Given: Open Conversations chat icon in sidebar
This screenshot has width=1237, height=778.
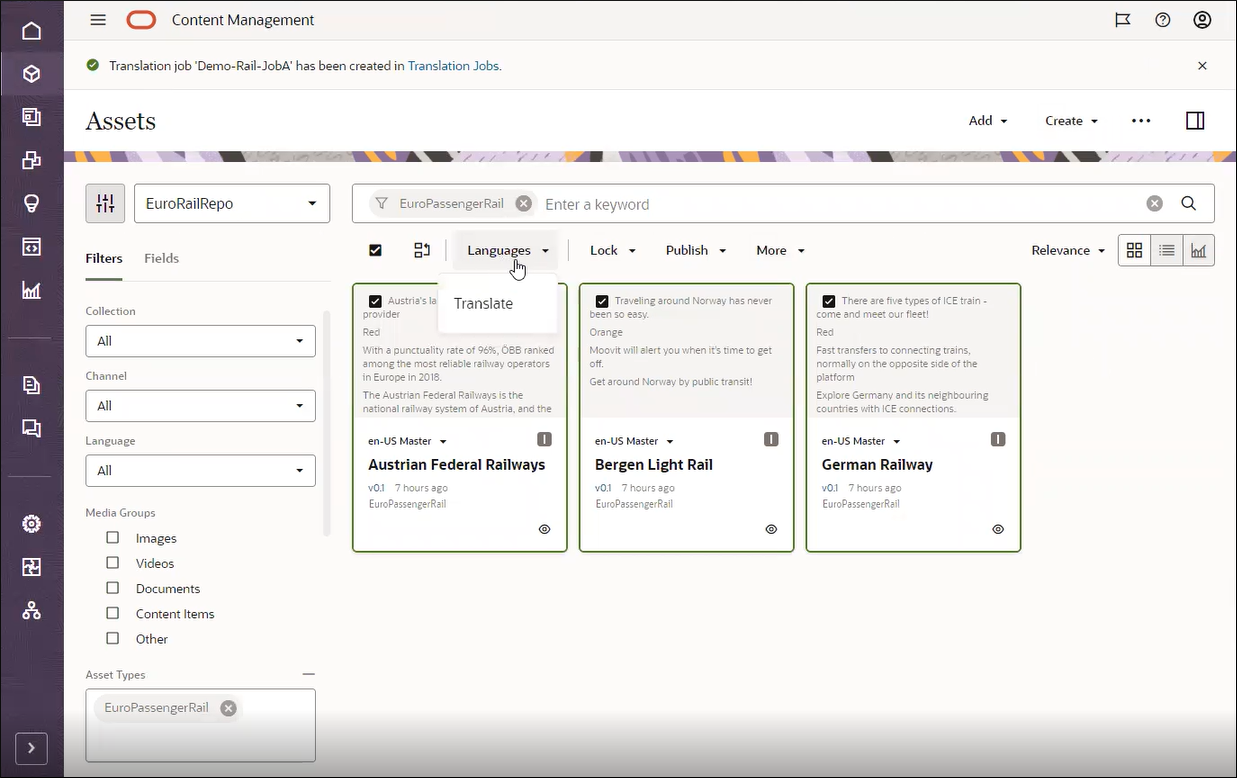Looking at the screenshot, I should 32,428.
